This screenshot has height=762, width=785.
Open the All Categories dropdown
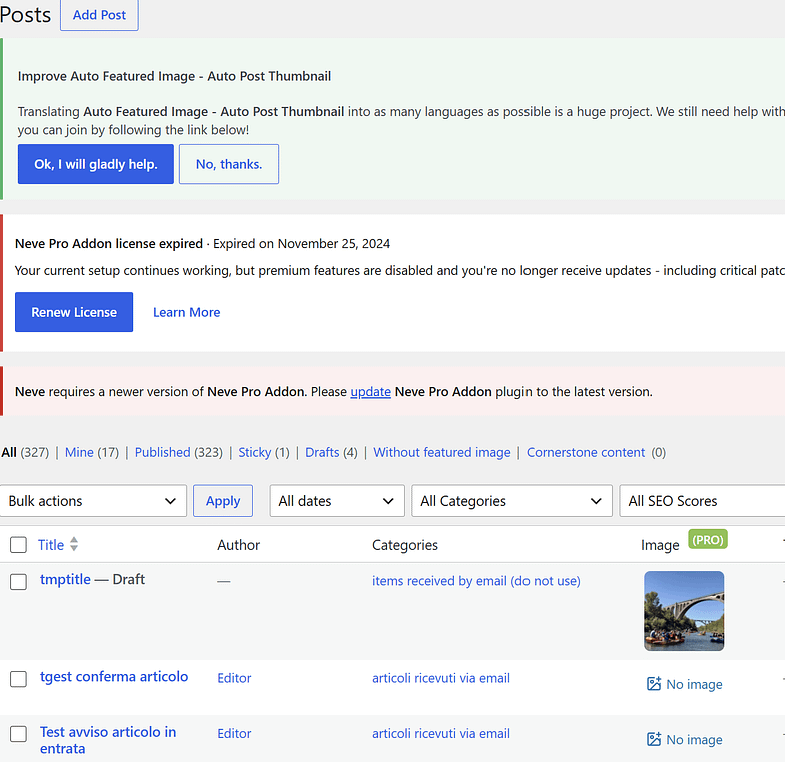point(512,501)
